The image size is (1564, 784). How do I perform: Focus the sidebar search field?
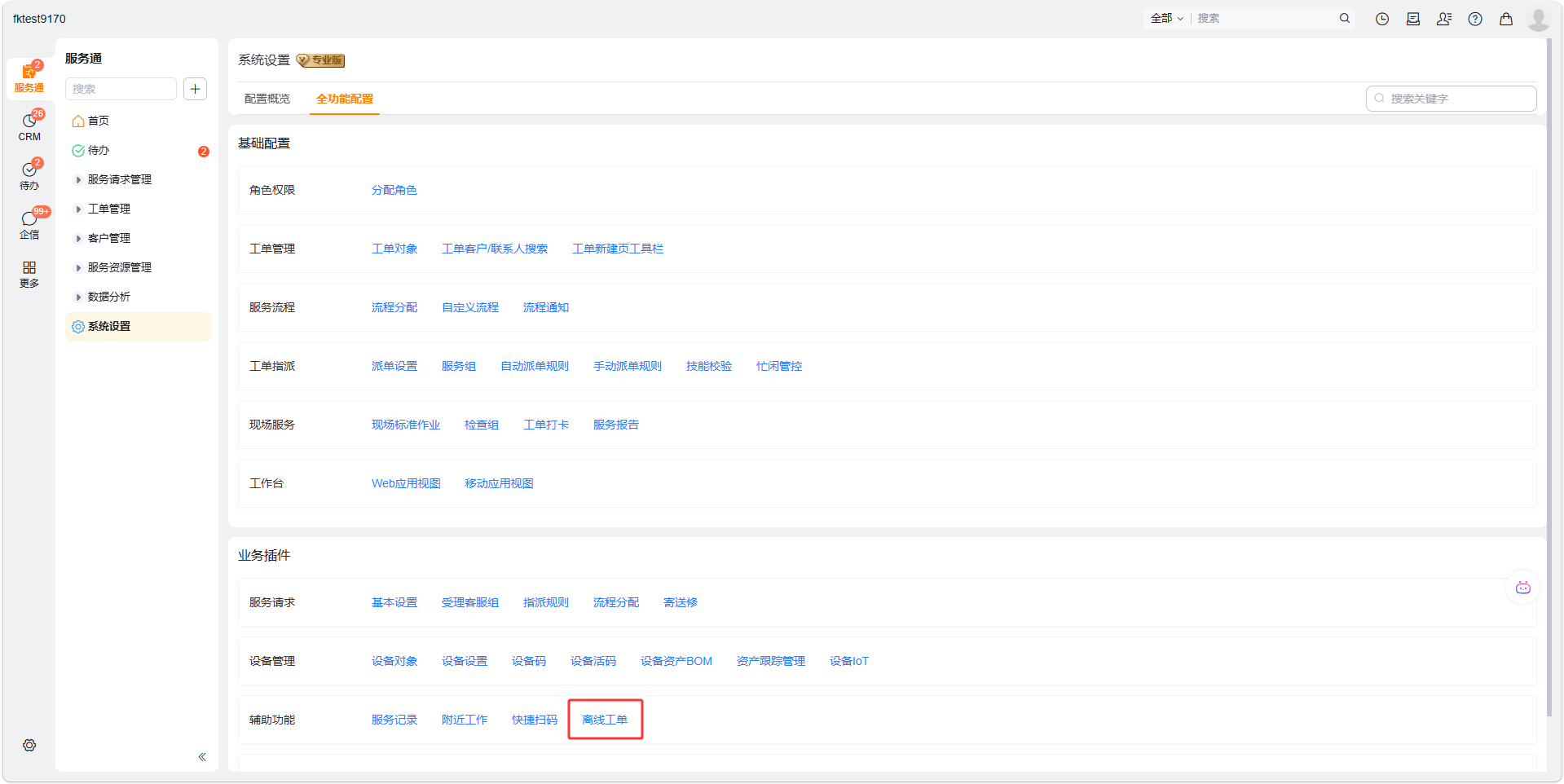(121, 89)
